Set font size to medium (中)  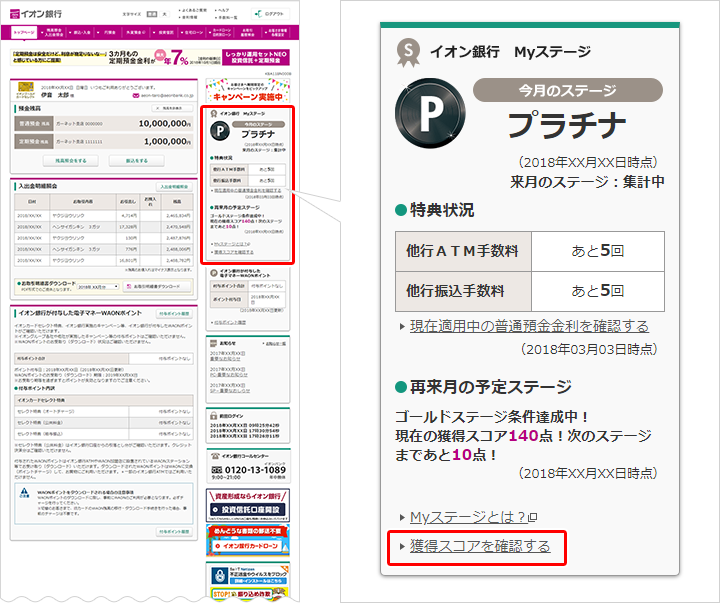point(152,14)
